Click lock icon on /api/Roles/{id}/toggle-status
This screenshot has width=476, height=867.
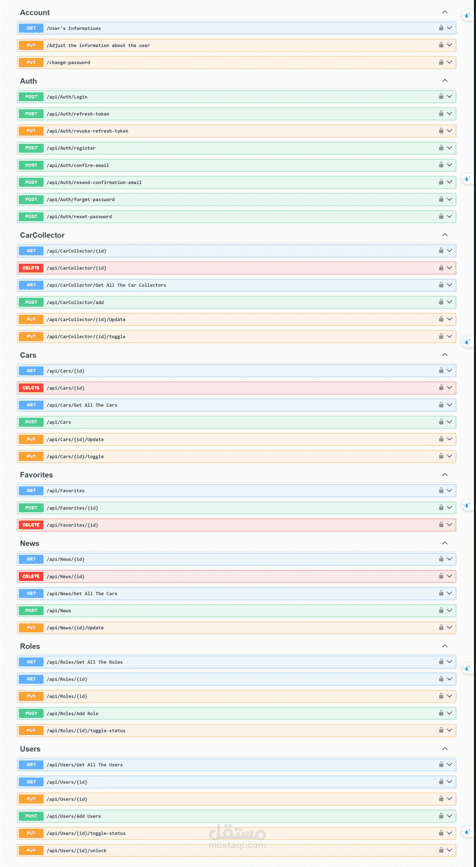(441, 730)
